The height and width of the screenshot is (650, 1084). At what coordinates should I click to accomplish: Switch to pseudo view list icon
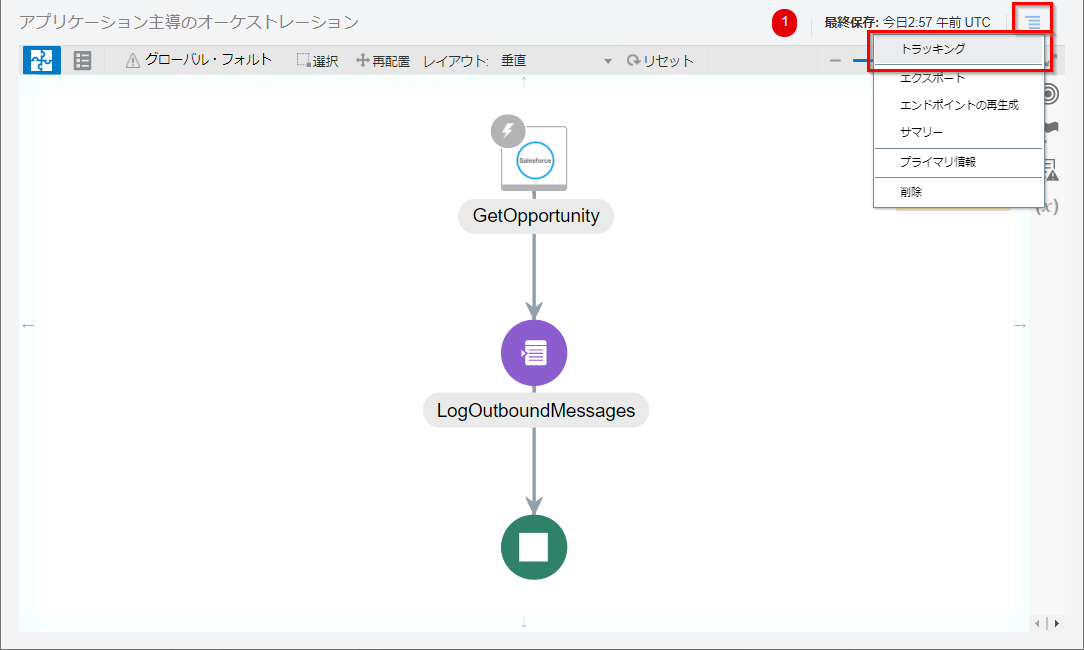pos(83,61)
